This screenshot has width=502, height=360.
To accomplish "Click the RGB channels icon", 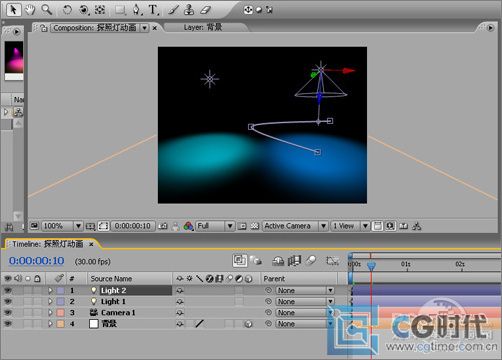I will coord(188,226).
